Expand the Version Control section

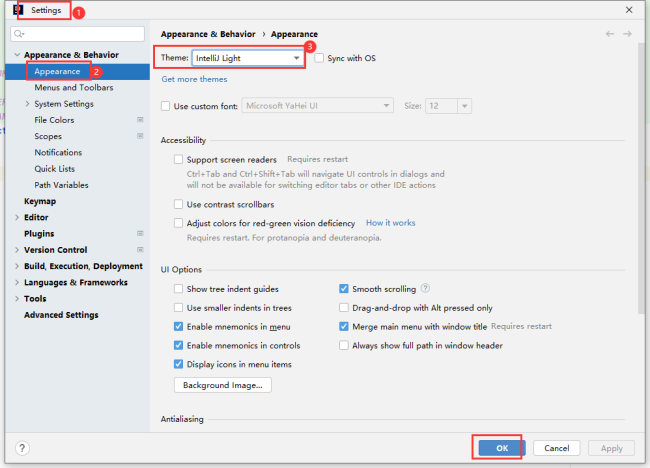(17, 250)
